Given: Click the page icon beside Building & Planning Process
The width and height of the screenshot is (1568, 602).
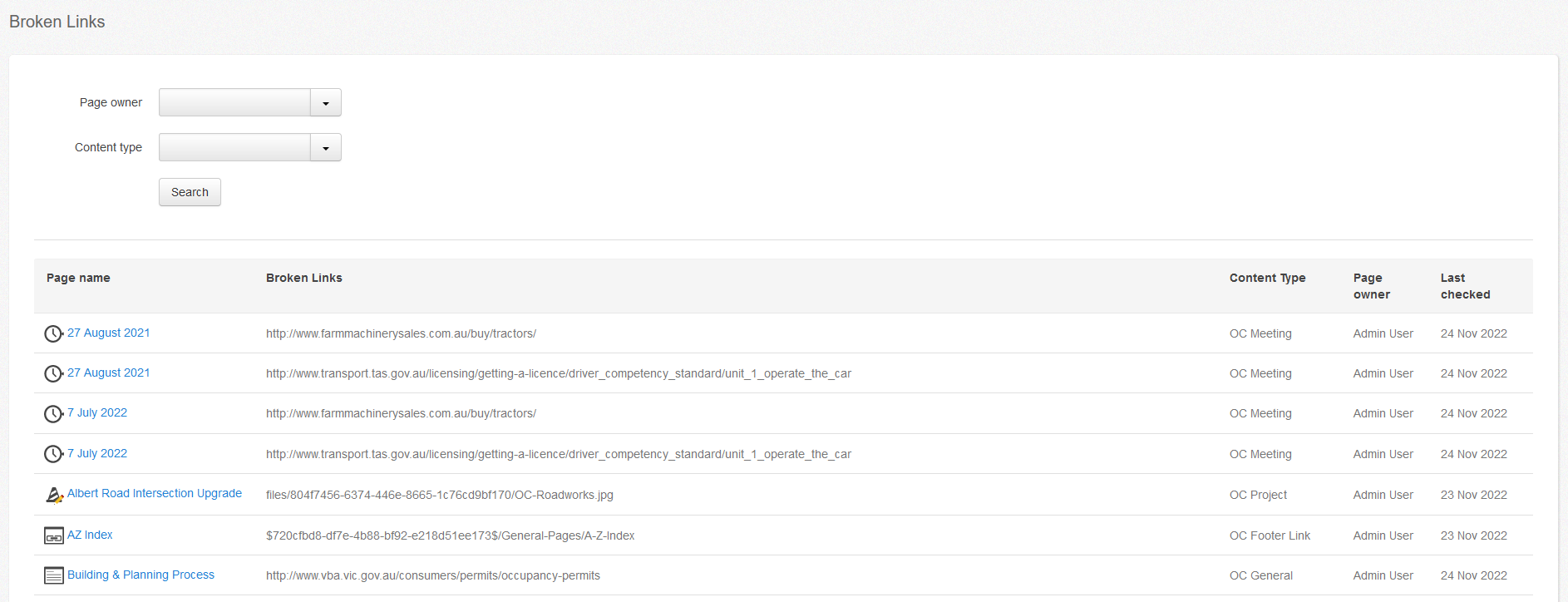Looking at the screenshot, I should tap(53, 575).
